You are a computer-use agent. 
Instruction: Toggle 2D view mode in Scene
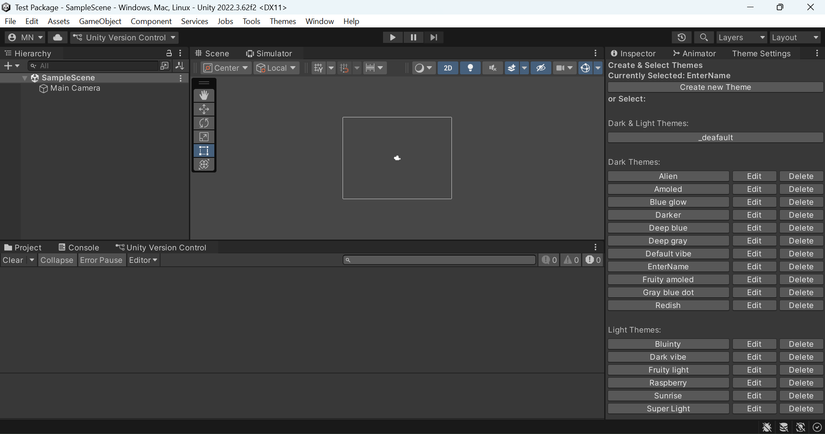(448, 68)
